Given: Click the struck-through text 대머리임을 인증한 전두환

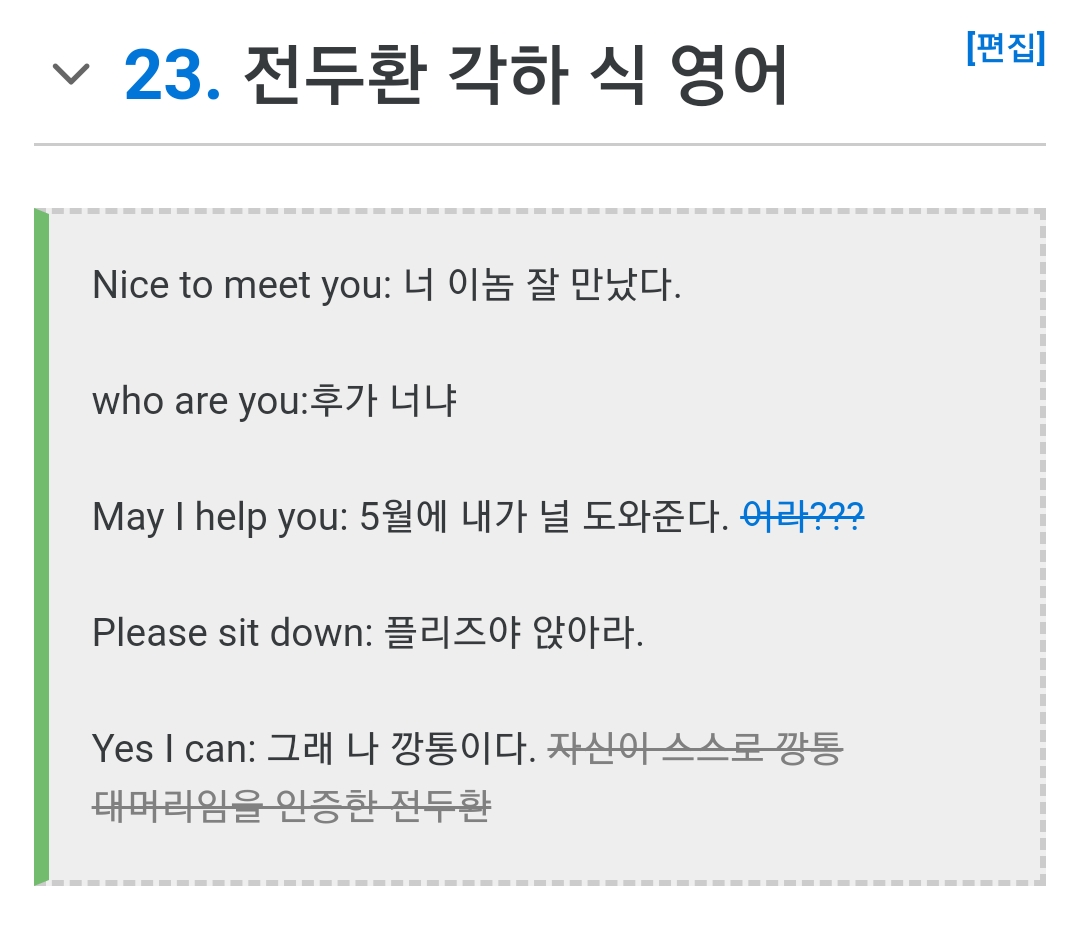Looking at the screenshot, I should tap(291, 805).
